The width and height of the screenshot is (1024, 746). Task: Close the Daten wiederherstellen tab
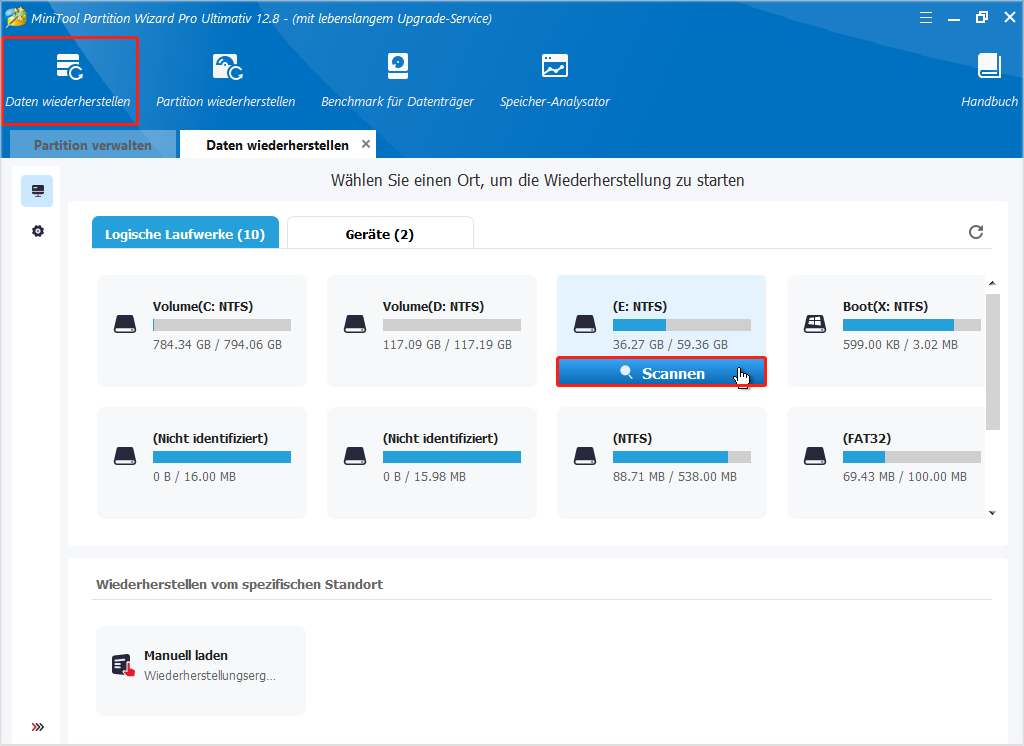pos(366,144)
